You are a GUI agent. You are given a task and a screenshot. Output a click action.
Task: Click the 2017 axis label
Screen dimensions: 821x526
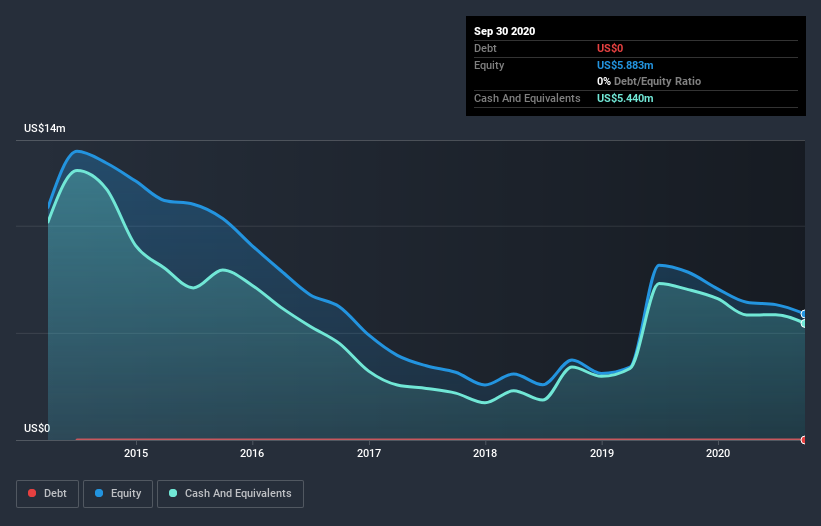(x=369, y=453)
